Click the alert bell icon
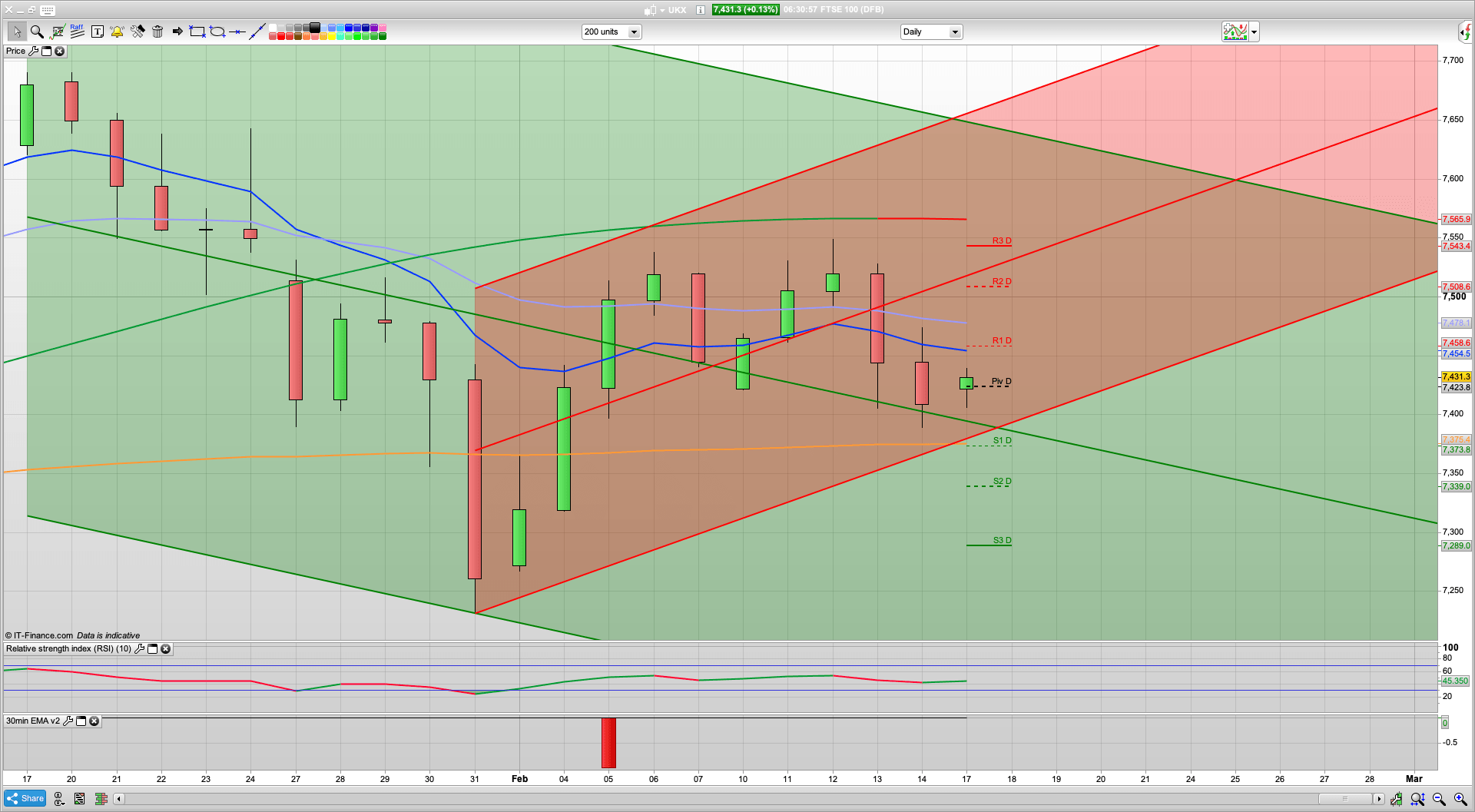Viewport: 1475px width, 812px height. click(x=117, y=31)
